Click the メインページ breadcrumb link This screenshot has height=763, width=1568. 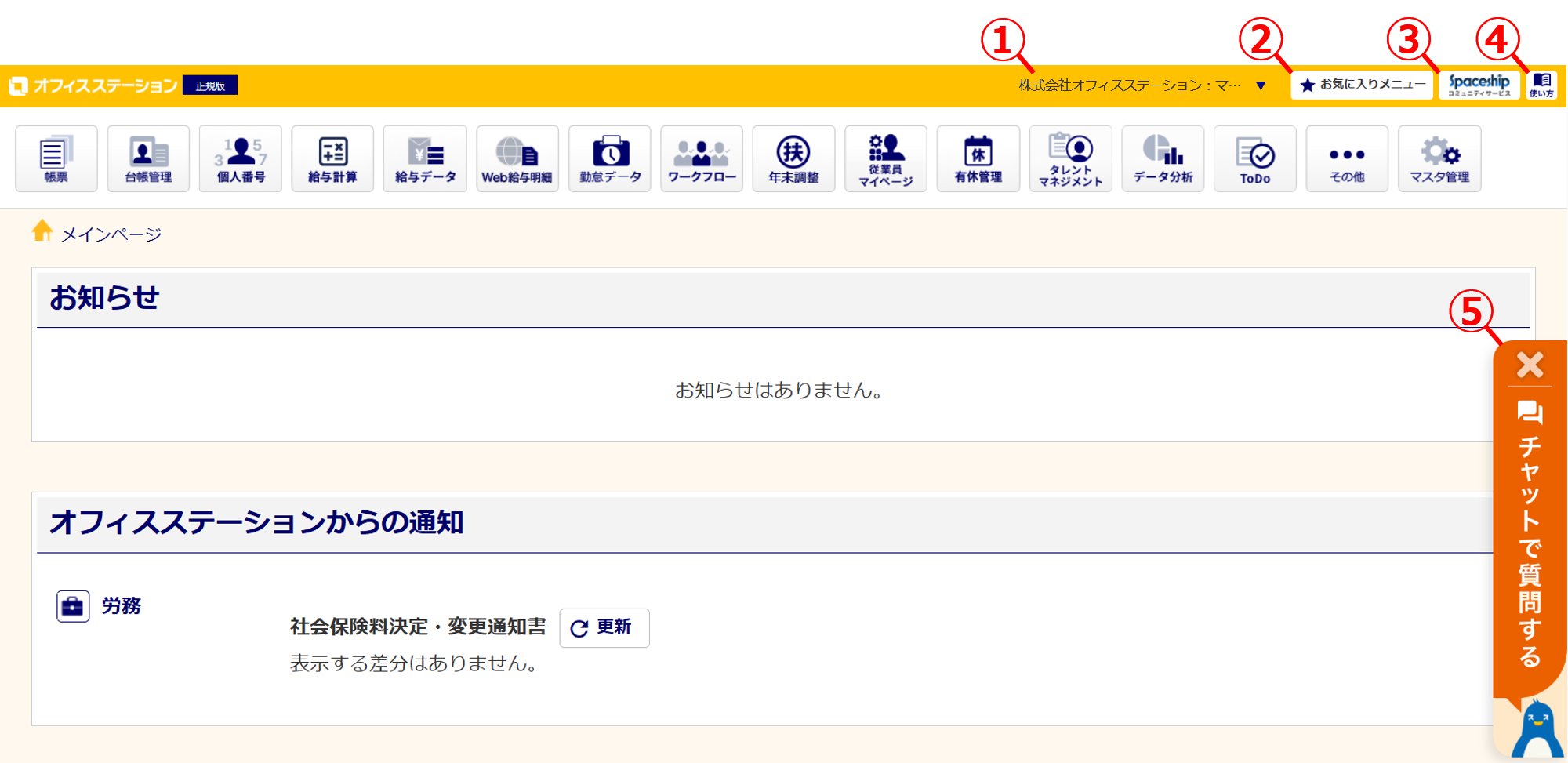[111, 234]
